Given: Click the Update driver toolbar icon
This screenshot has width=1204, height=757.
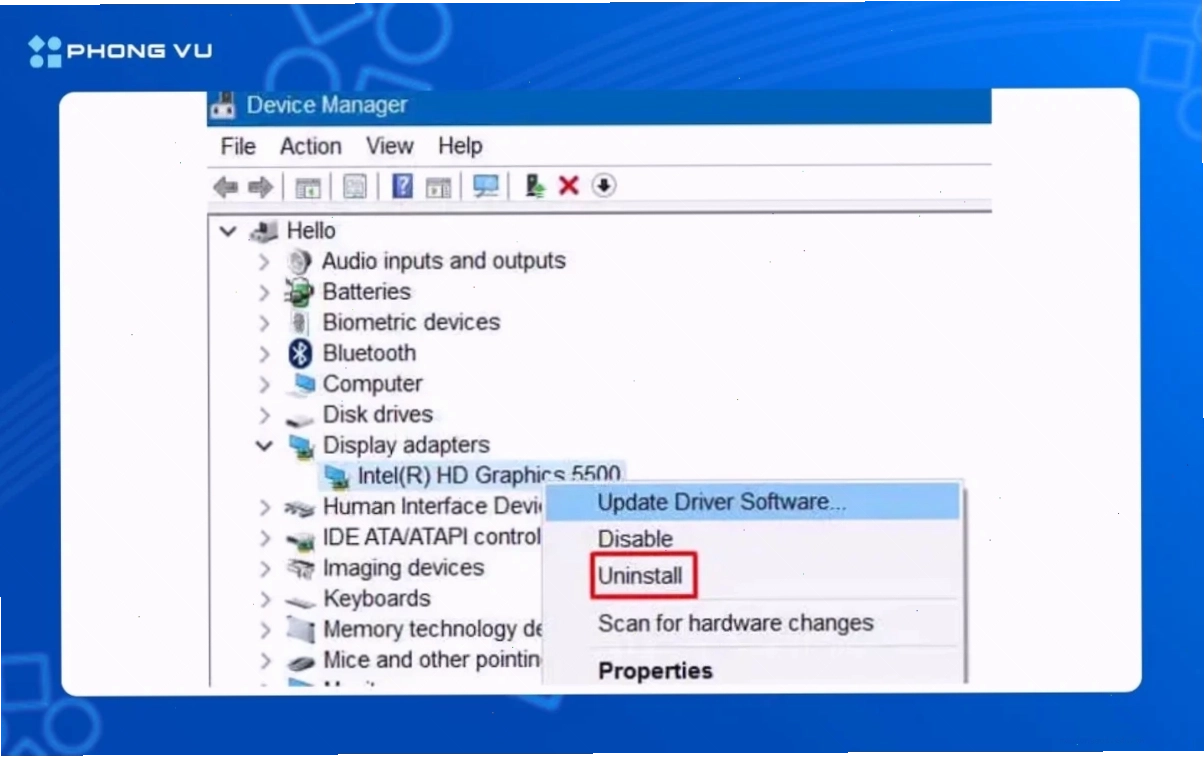Looking at the screenshot, I should pos(536,186).
